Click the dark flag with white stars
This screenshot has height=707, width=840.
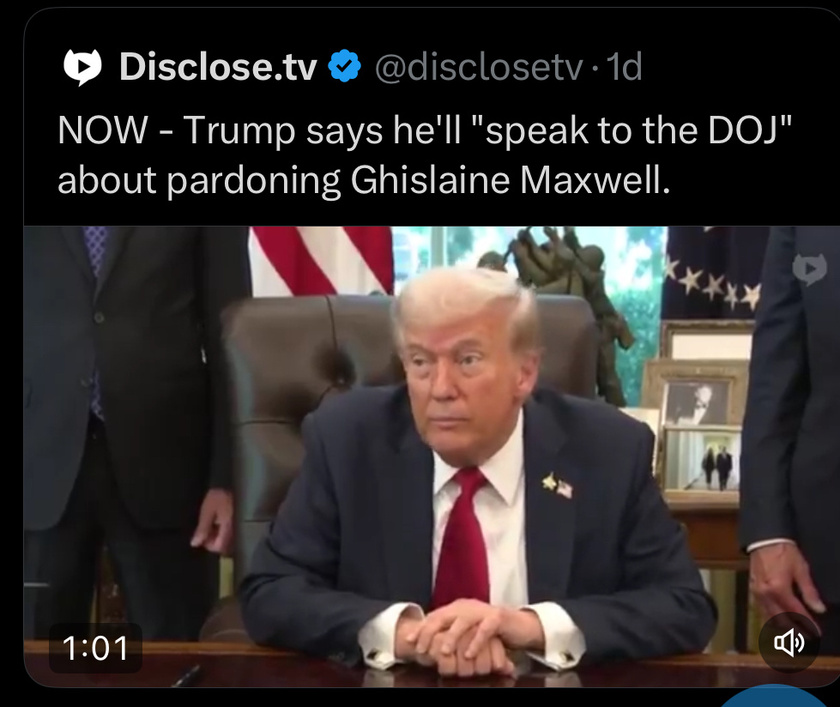point(714,272)
